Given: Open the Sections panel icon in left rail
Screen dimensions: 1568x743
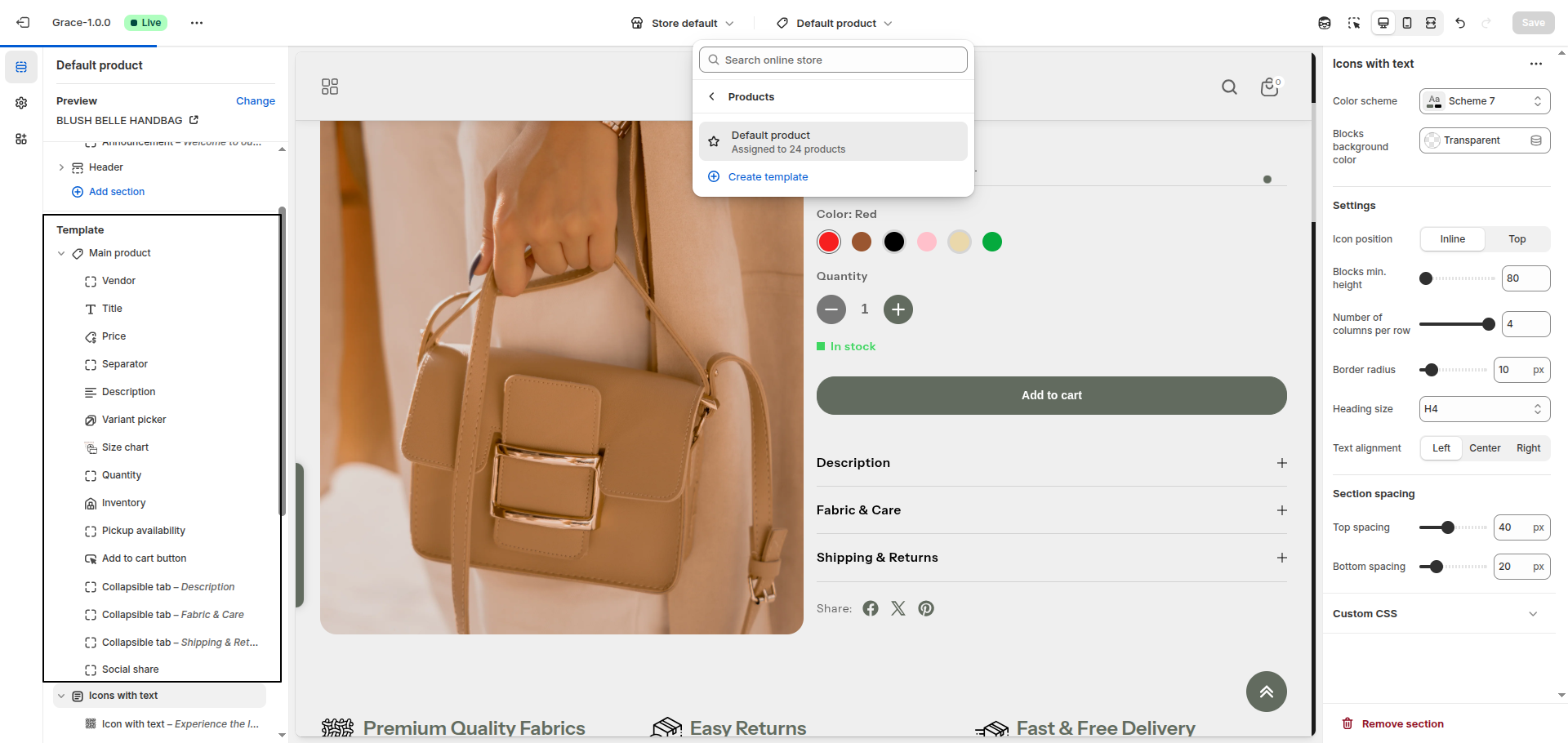Looking at the screenshot, I should 21,67.
